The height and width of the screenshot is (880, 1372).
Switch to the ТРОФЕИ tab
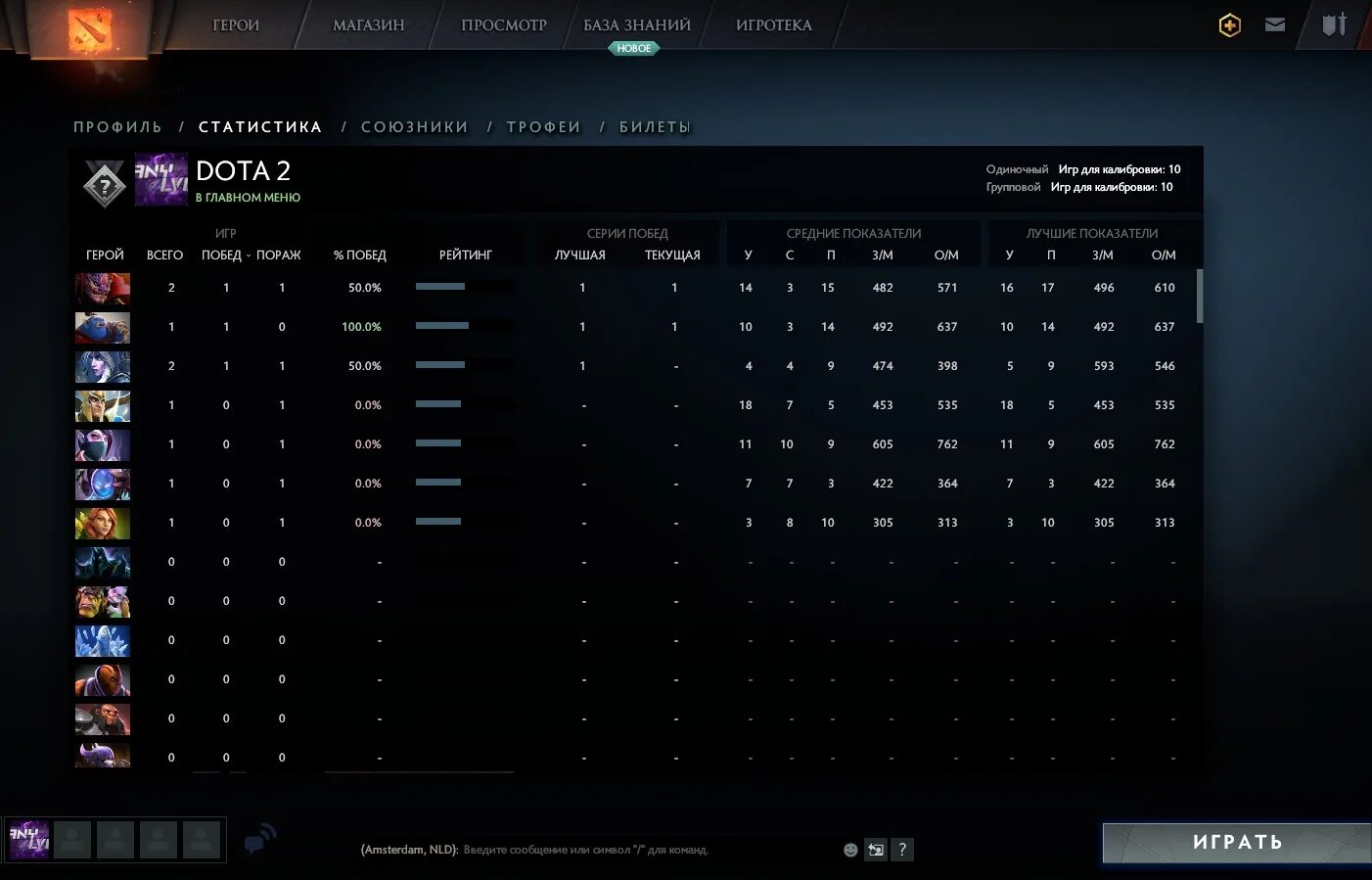click(544, 127)
